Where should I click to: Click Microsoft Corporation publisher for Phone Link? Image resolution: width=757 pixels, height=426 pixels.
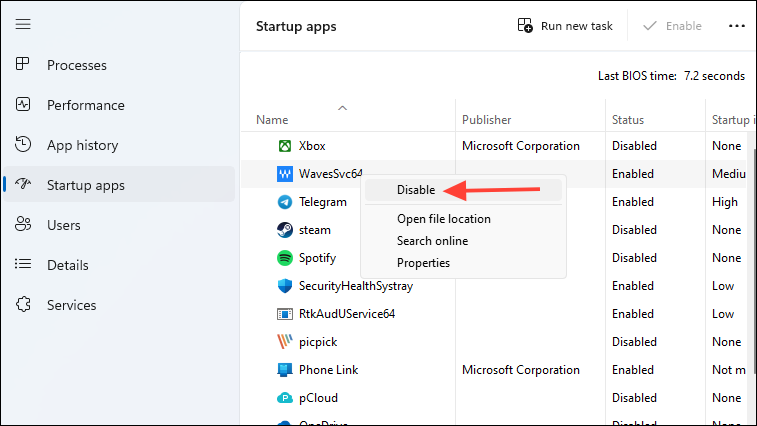tap(520, 370)
